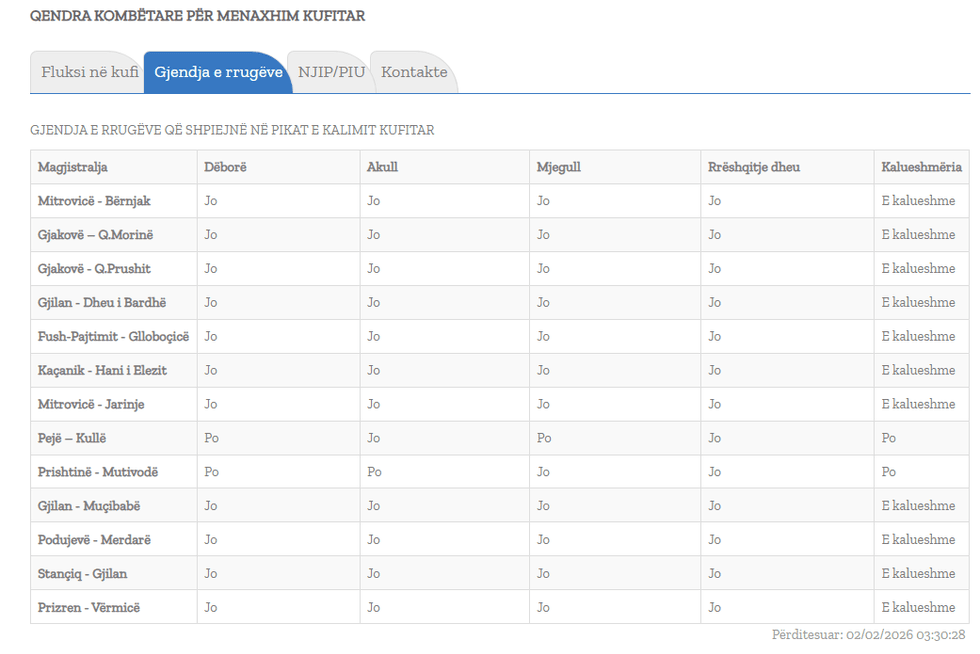Select the Mitrovicë - Bërnjak row
980x654 pixels.
(94, 201)
